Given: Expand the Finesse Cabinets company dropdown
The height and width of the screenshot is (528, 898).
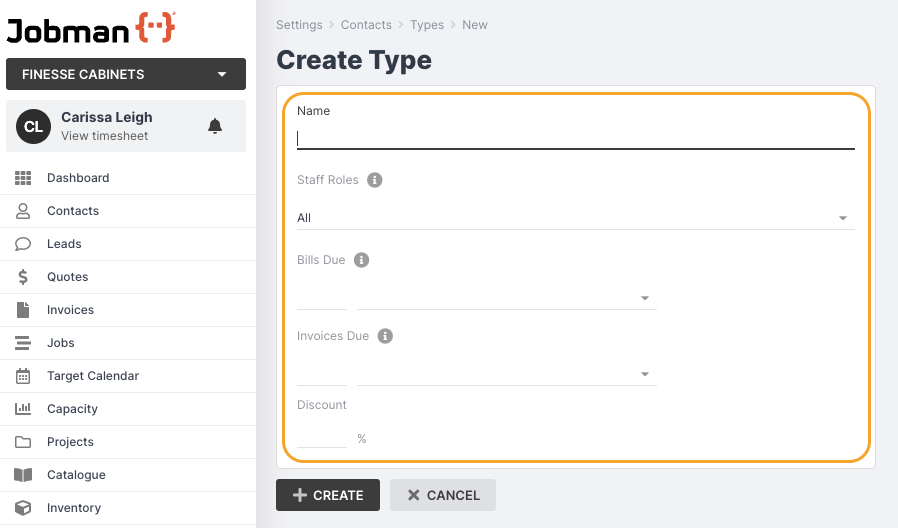Looking at the screenshot, I should 126,74.
